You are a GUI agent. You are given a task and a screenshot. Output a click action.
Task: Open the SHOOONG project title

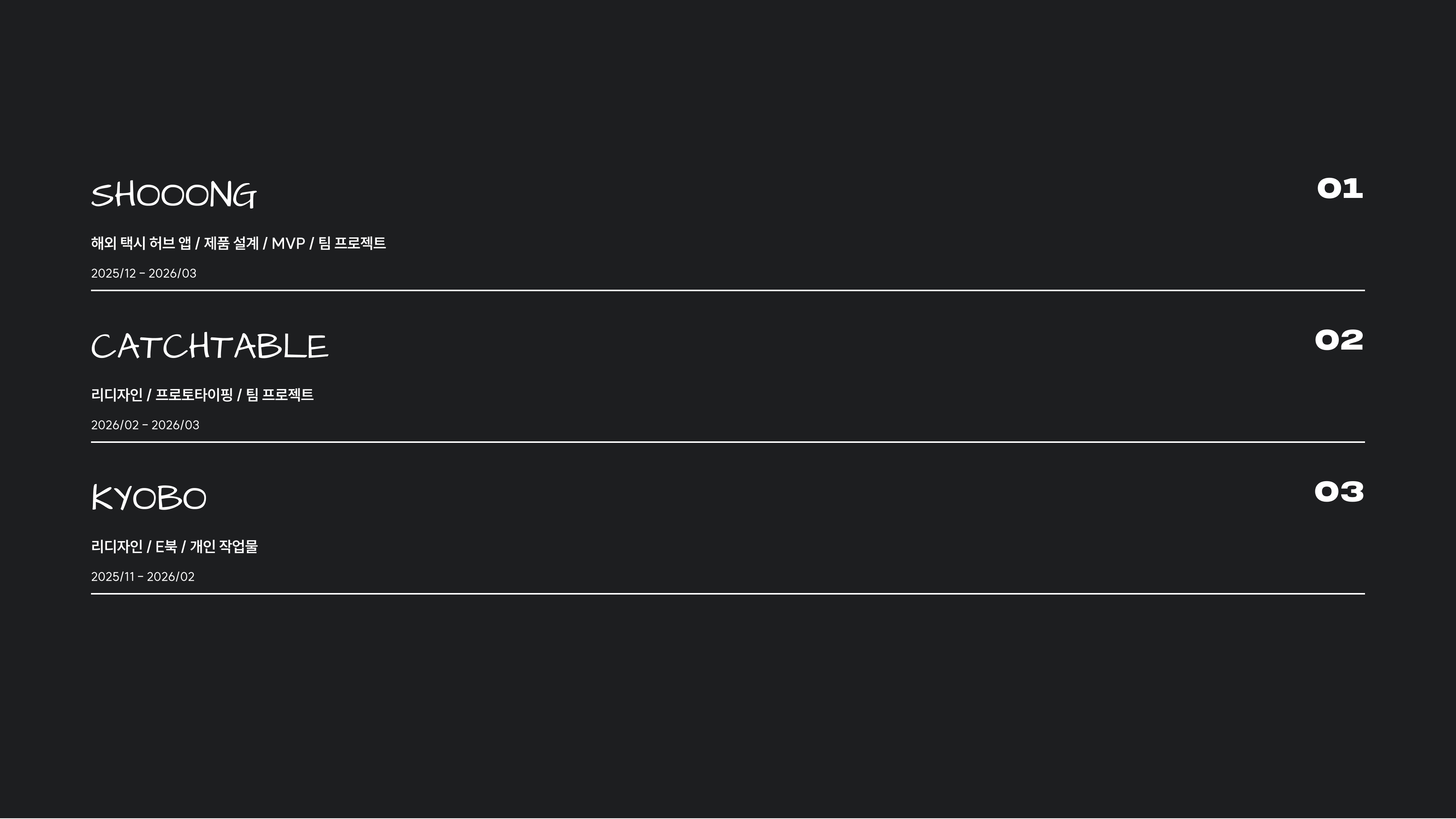pyautogui.click(x=174, y=195)
